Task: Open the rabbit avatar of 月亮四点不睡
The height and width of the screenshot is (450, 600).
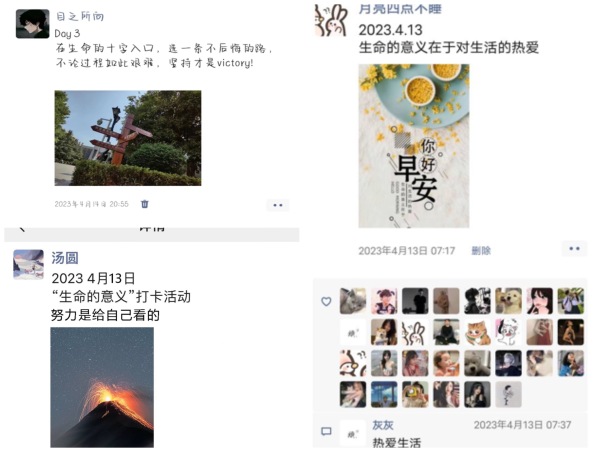Action: pos(331,20)
